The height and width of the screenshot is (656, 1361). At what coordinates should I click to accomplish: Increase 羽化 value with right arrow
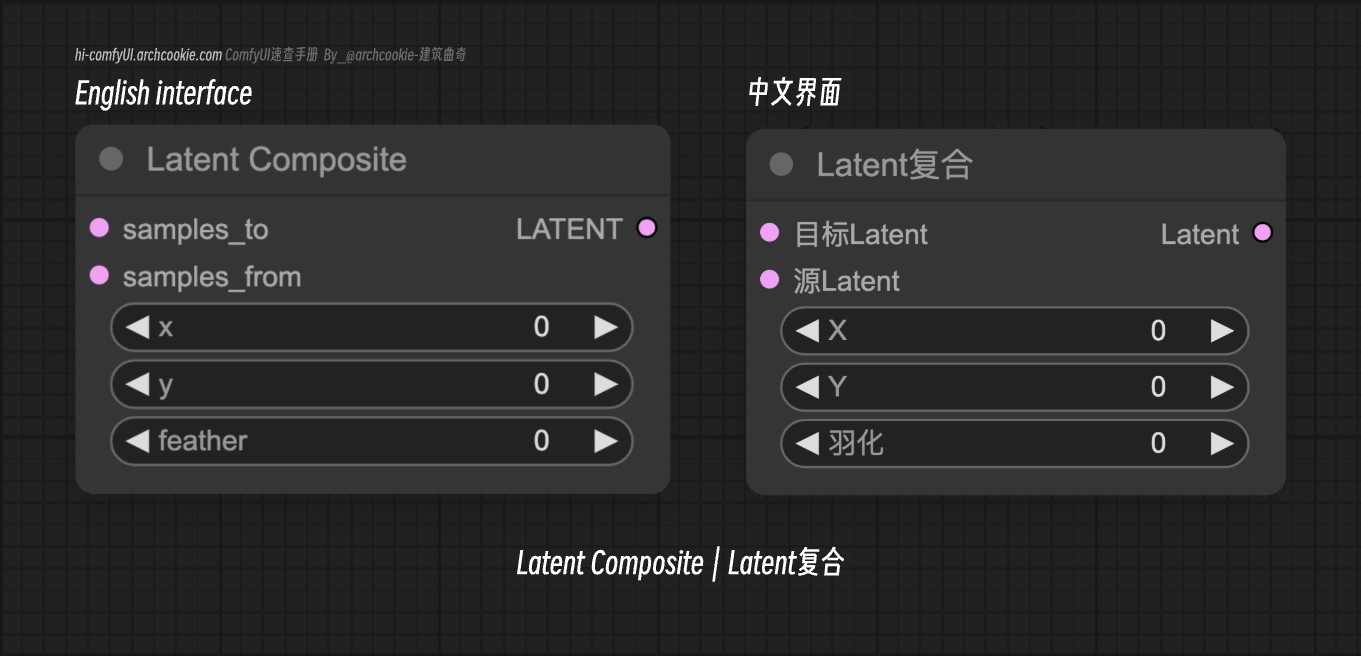tap(1221, 443)
